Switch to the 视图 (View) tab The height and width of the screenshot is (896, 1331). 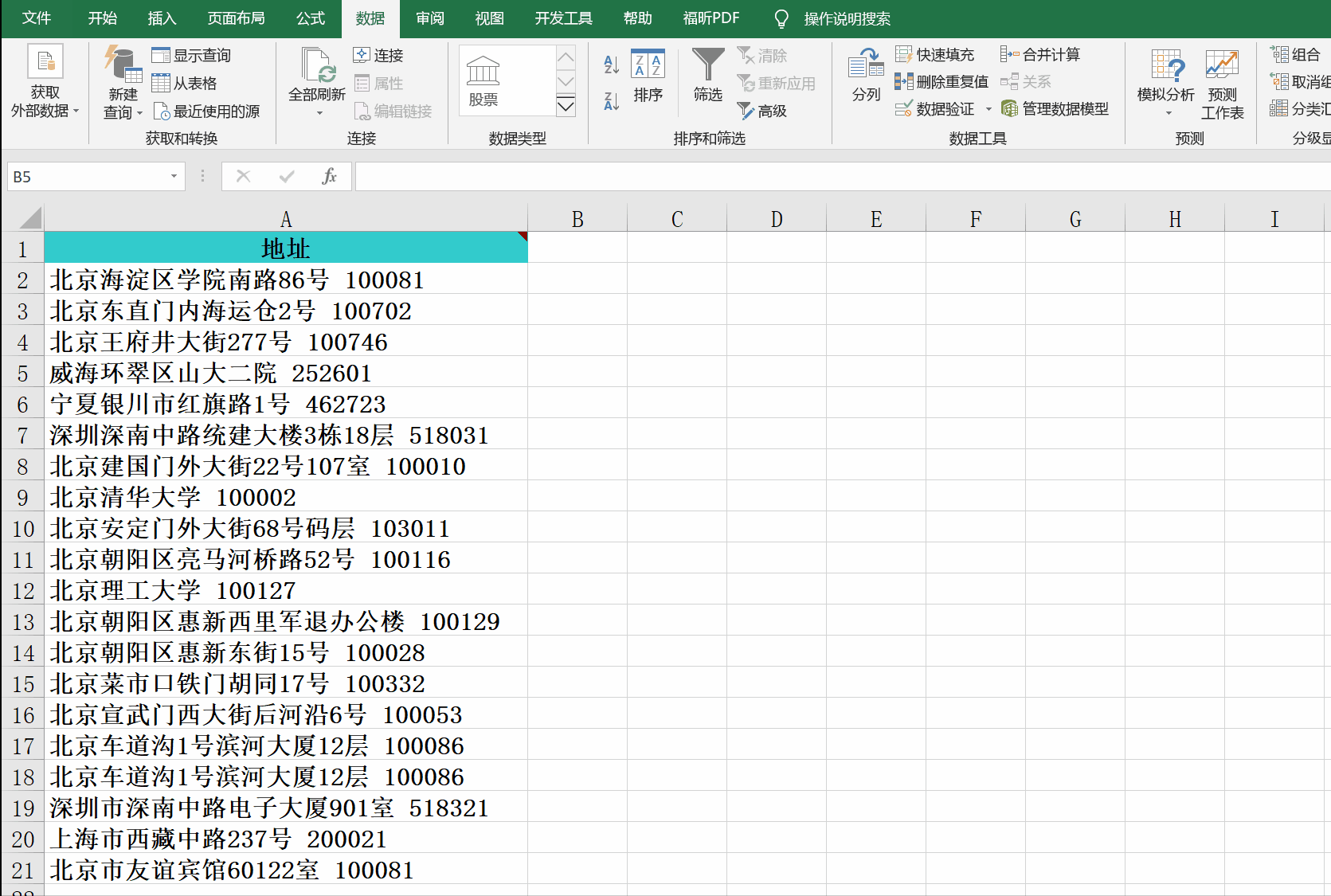[x=489, y=18]
